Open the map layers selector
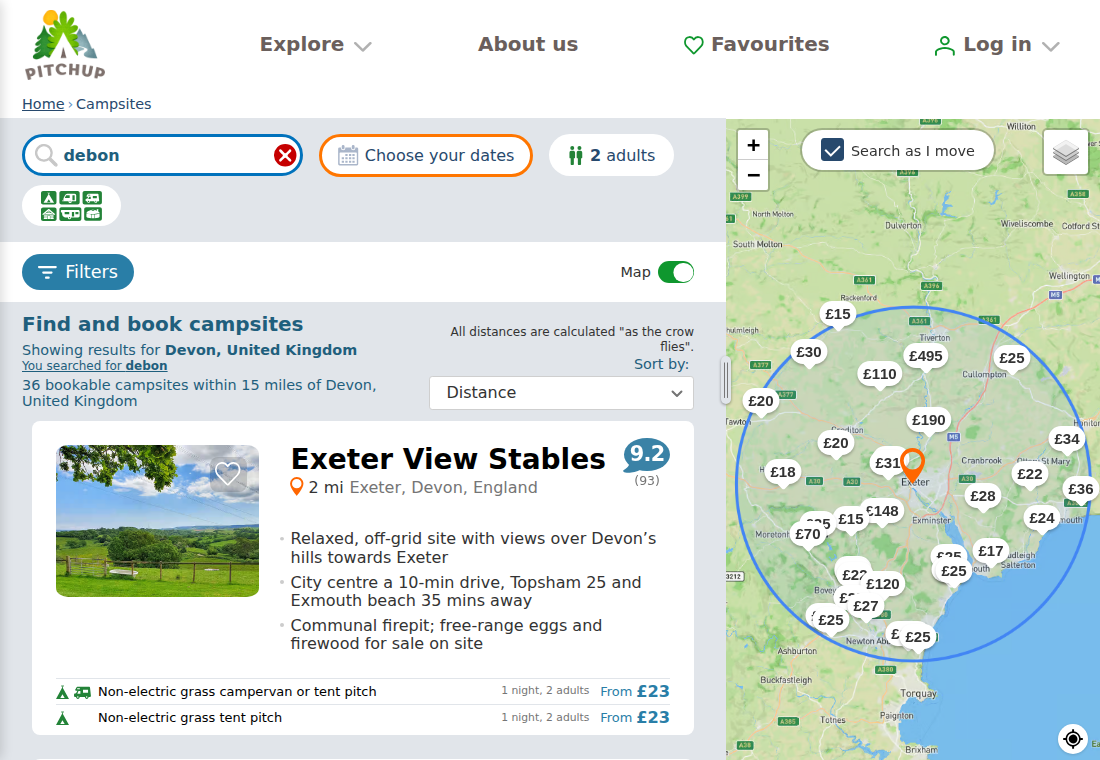Screen dimensions: 1100x760 pyautogui.click(x=1065, y=152)
